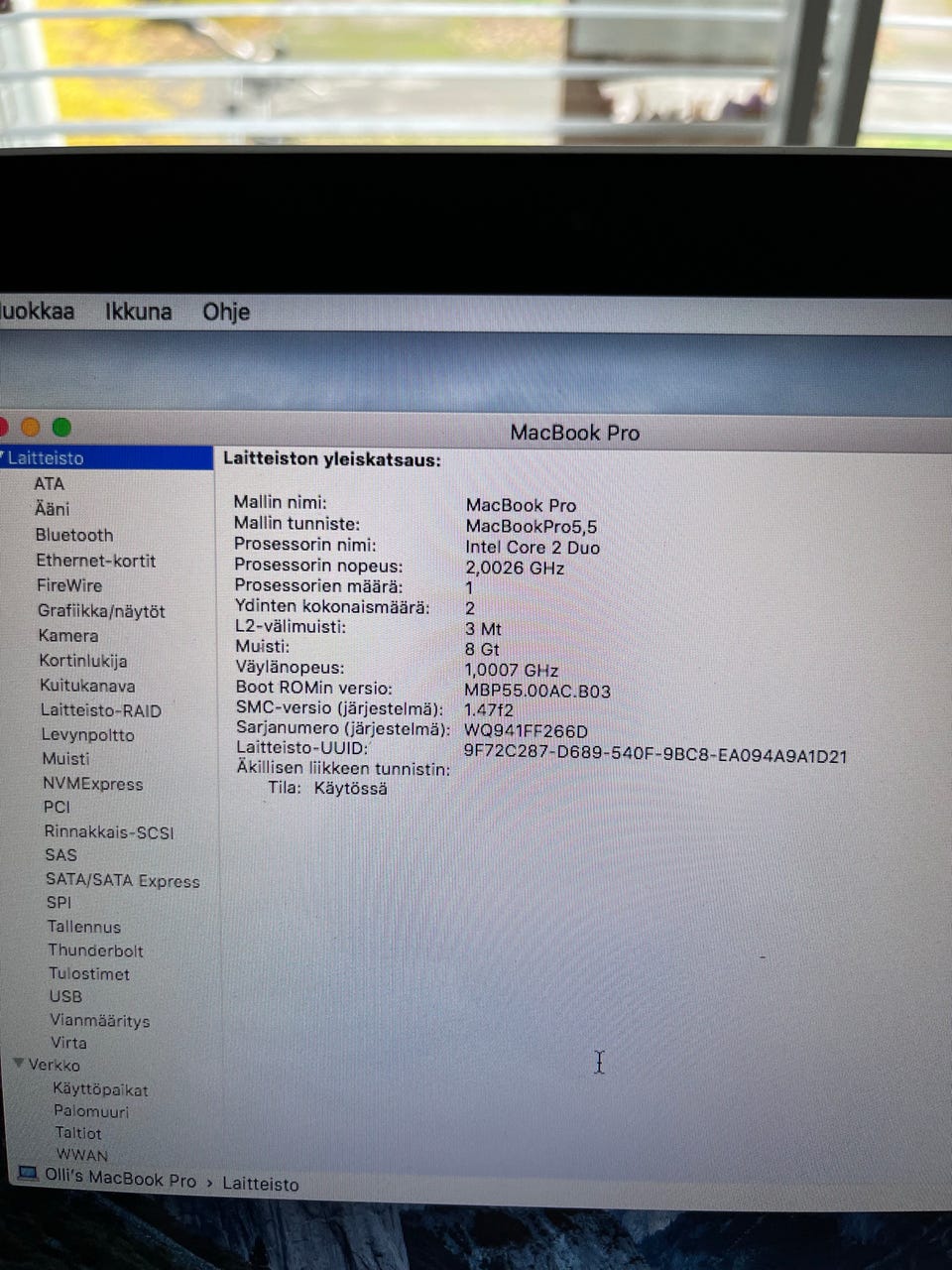Select FireWire in the hardware list

point(69,585)
